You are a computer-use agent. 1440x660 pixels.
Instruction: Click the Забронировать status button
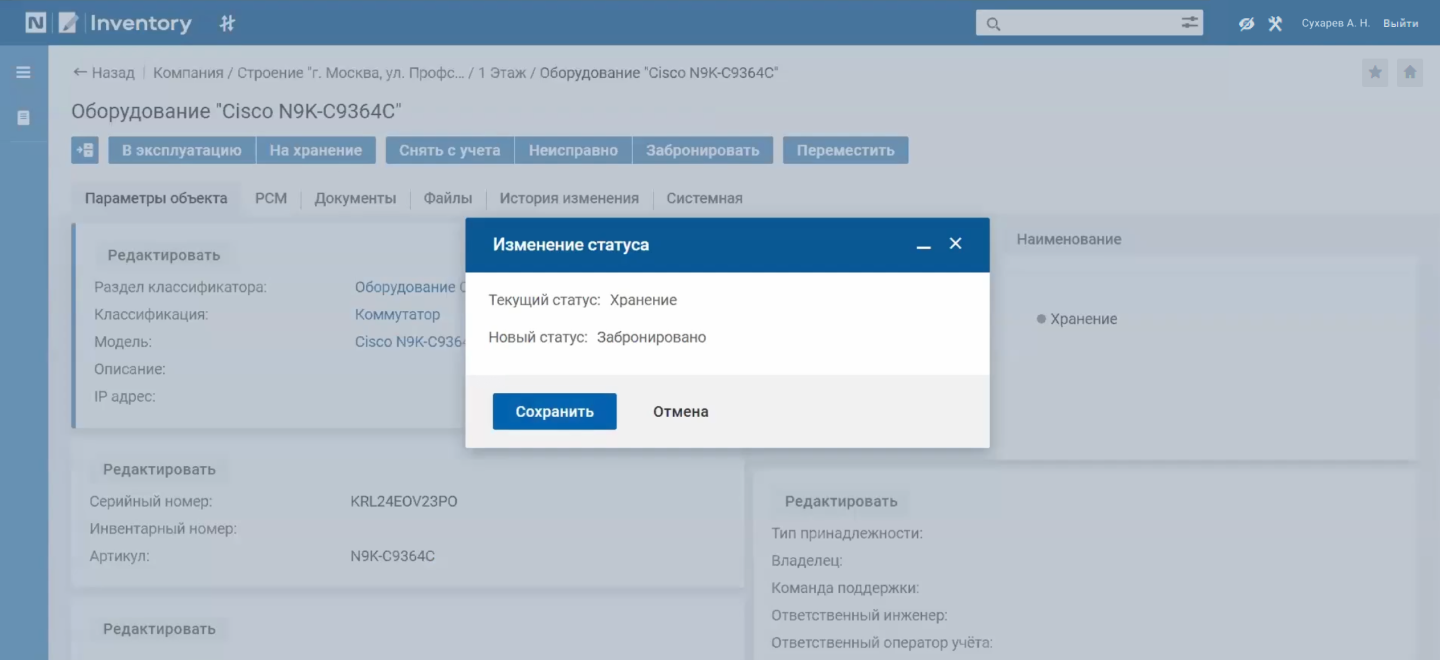coord(702,150)
